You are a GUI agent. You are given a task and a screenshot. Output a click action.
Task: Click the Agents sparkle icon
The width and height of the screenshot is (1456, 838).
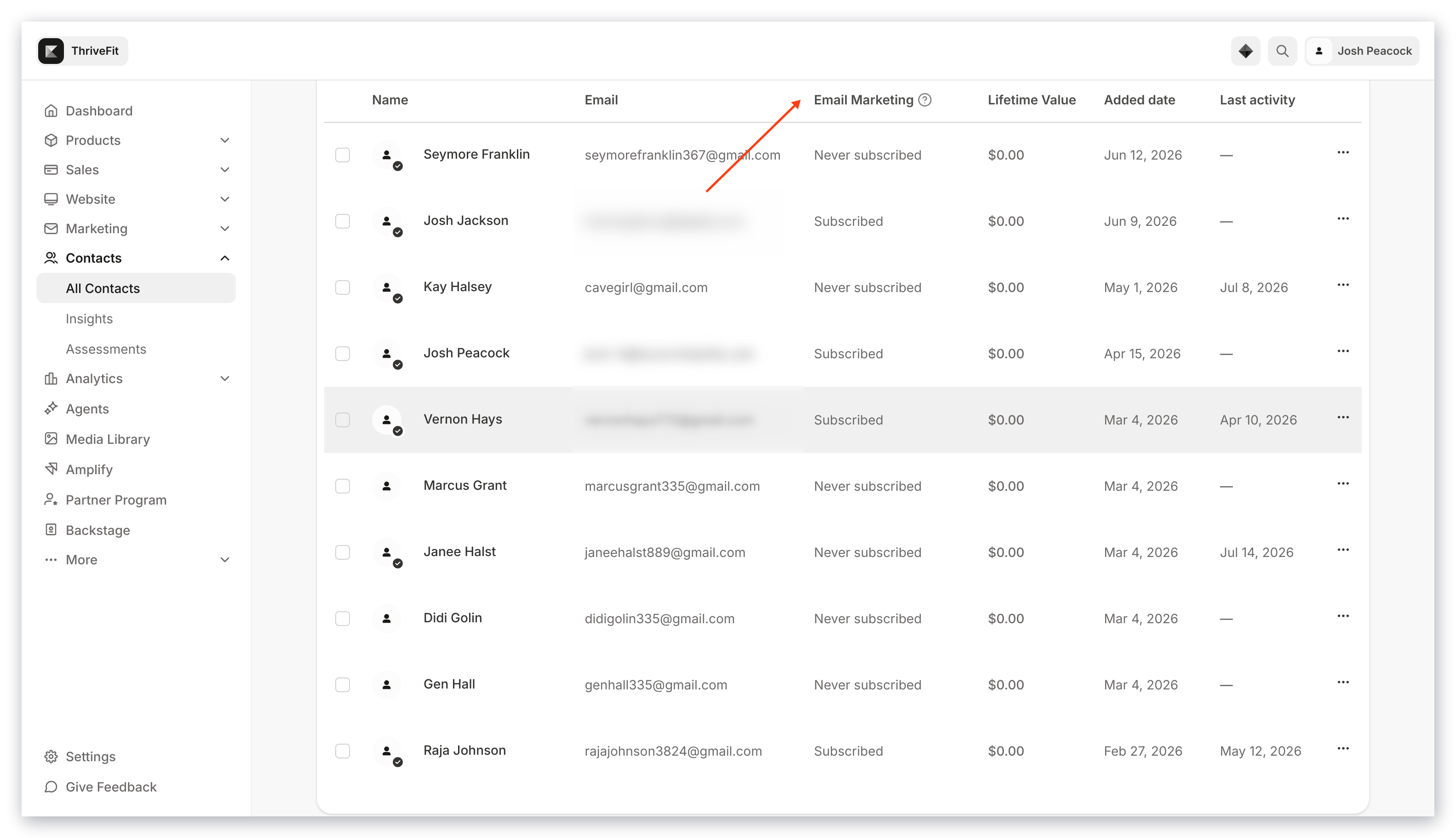tap(51, 408)
